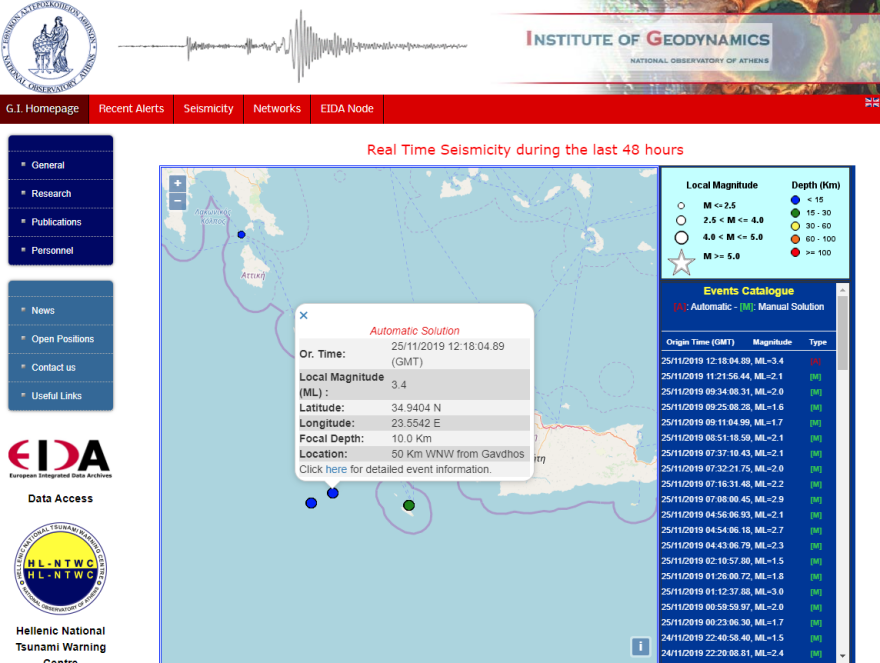Click 'here' for detailed event information
The image size is (880, 663).
pos(336,469)
